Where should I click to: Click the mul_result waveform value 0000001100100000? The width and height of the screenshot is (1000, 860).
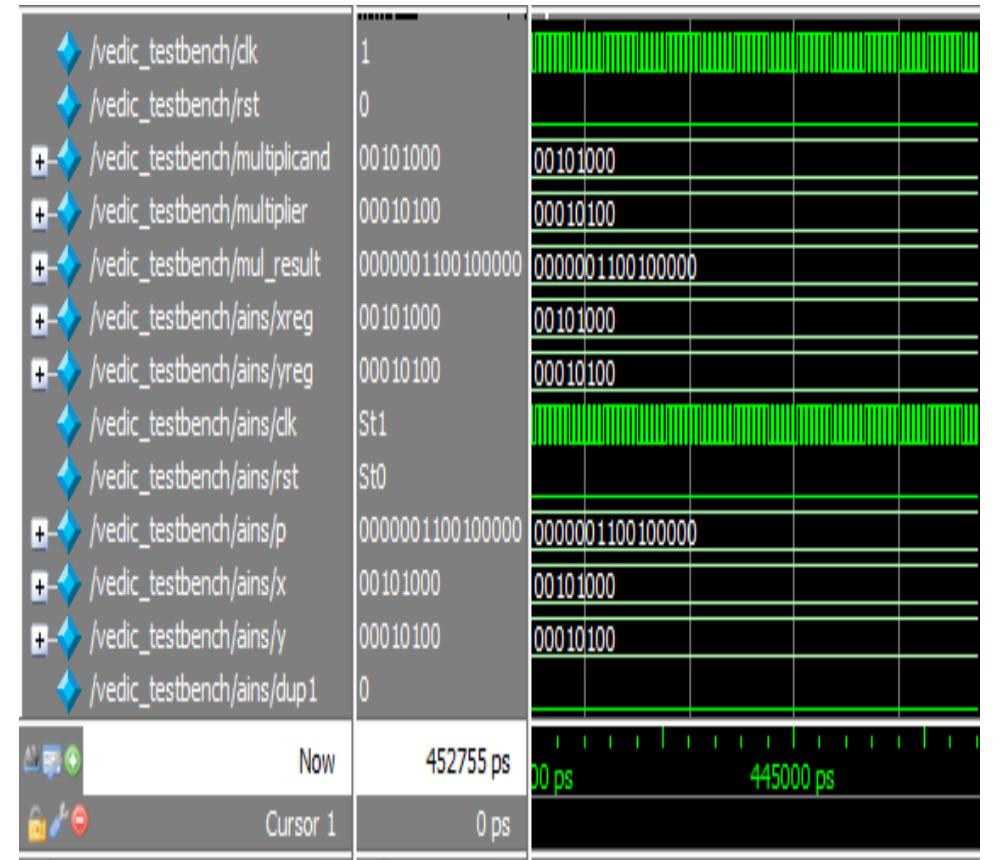(616, 267)
